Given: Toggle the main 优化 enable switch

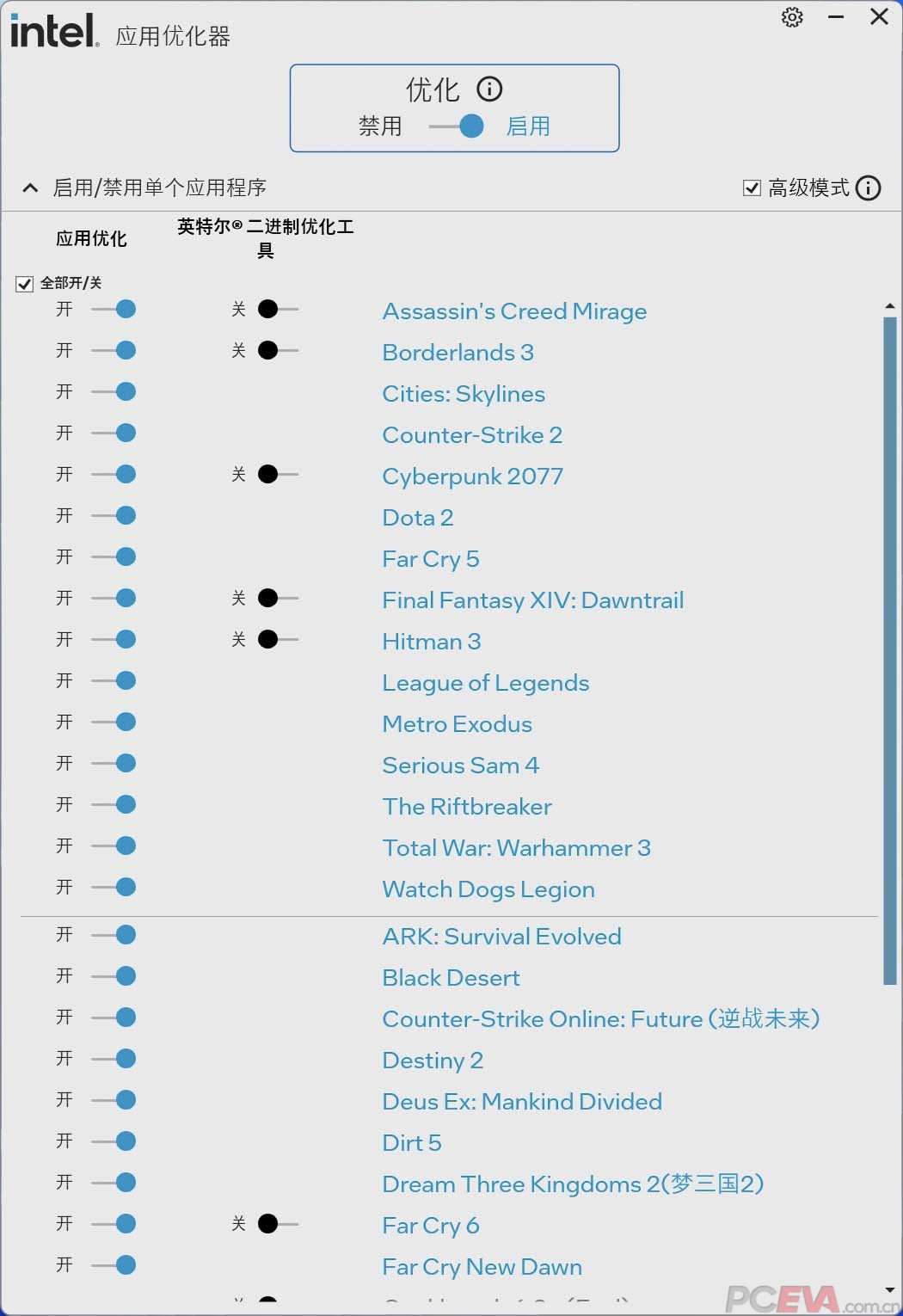Looking at the screenshot, I should (x=456, y=126).
